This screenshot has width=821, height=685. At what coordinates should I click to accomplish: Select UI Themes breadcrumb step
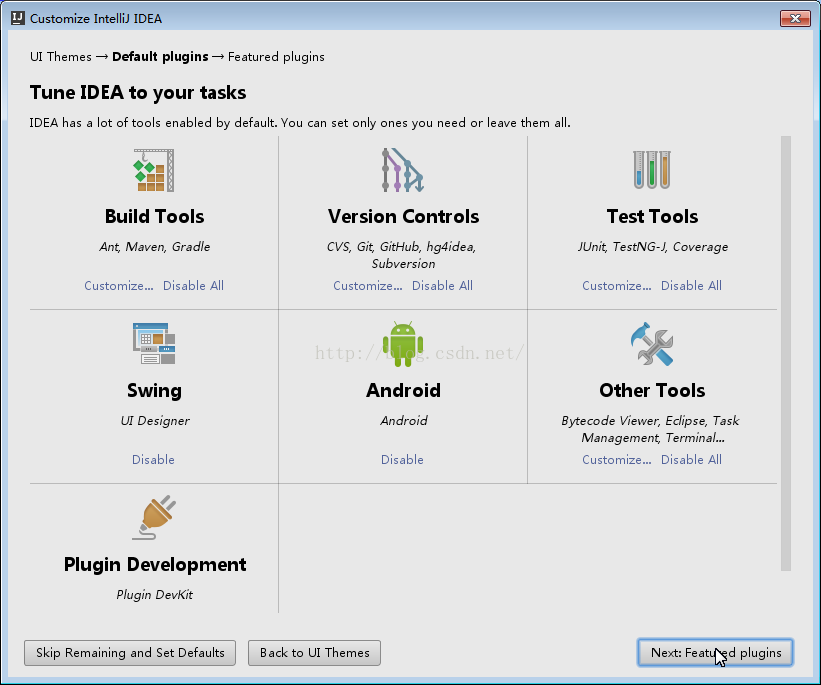(x=61, y=57)
